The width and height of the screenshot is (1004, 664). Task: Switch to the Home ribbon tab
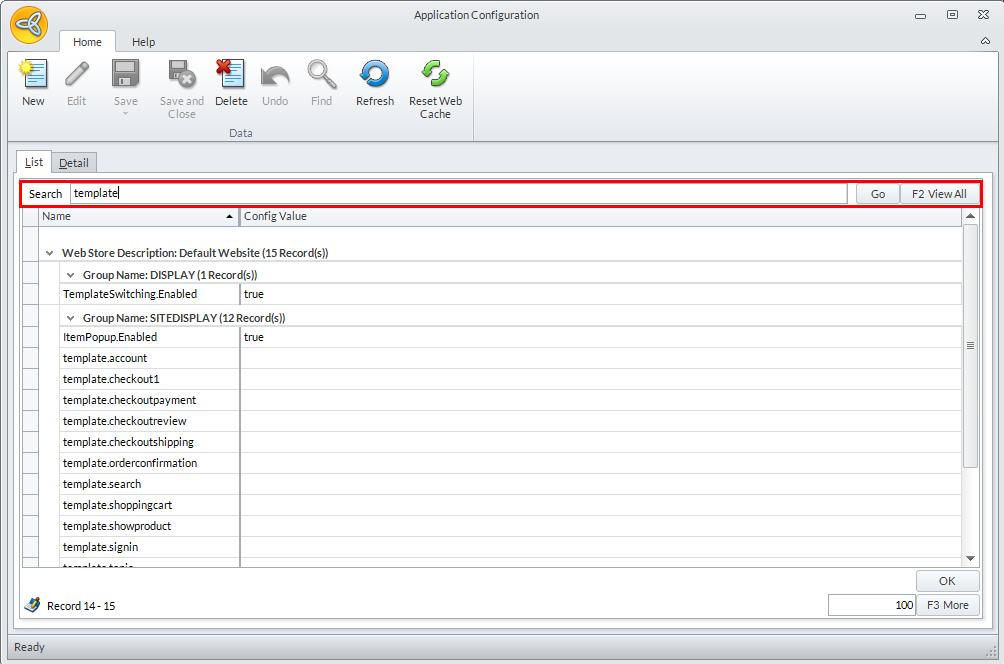(87, 42)
